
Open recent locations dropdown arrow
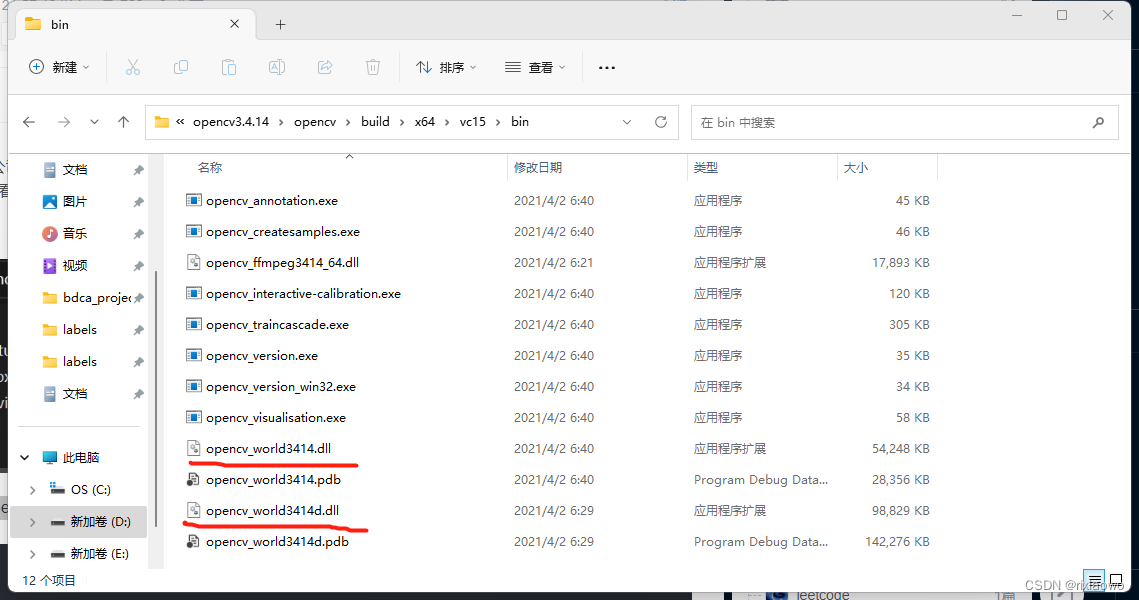click(94, 122)
